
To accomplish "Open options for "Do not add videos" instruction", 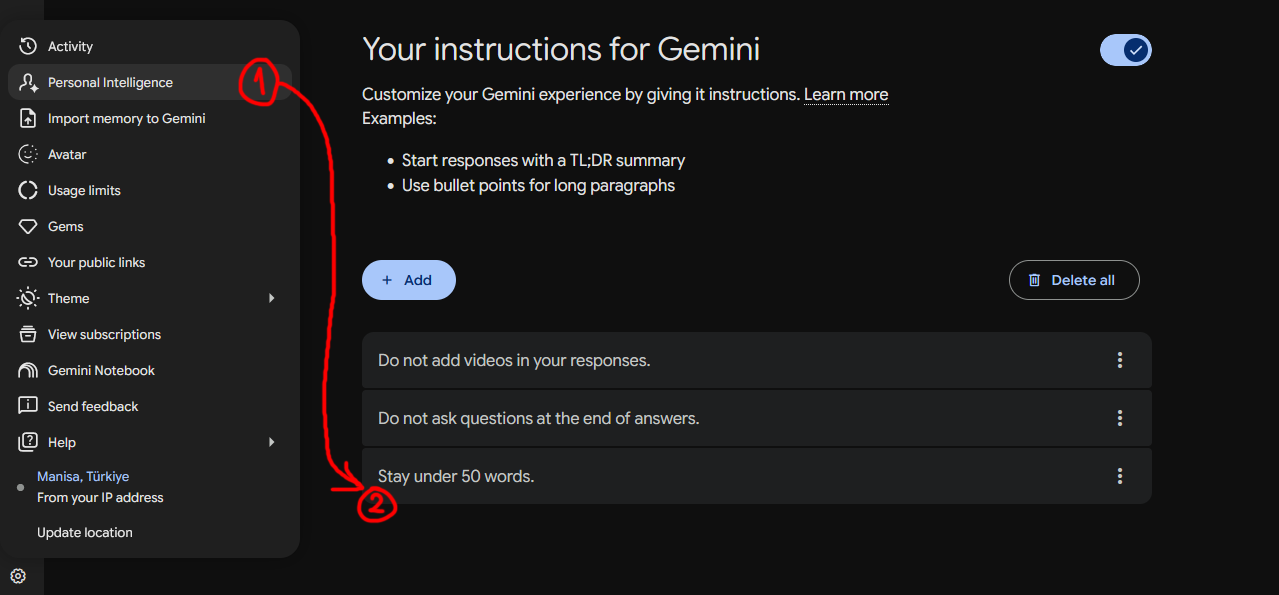I will click(1120, 360).
